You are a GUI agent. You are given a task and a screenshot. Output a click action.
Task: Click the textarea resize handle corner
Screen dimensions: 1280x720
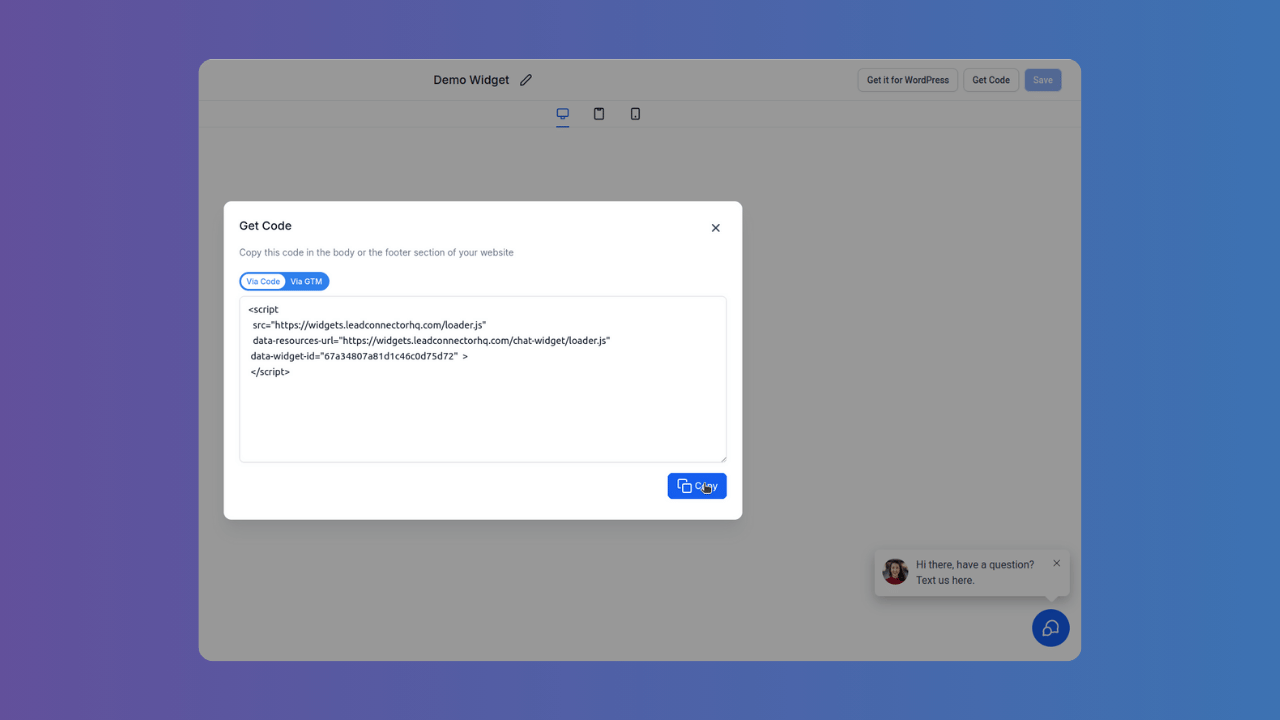pyautogui.click(x=722, y=457)
